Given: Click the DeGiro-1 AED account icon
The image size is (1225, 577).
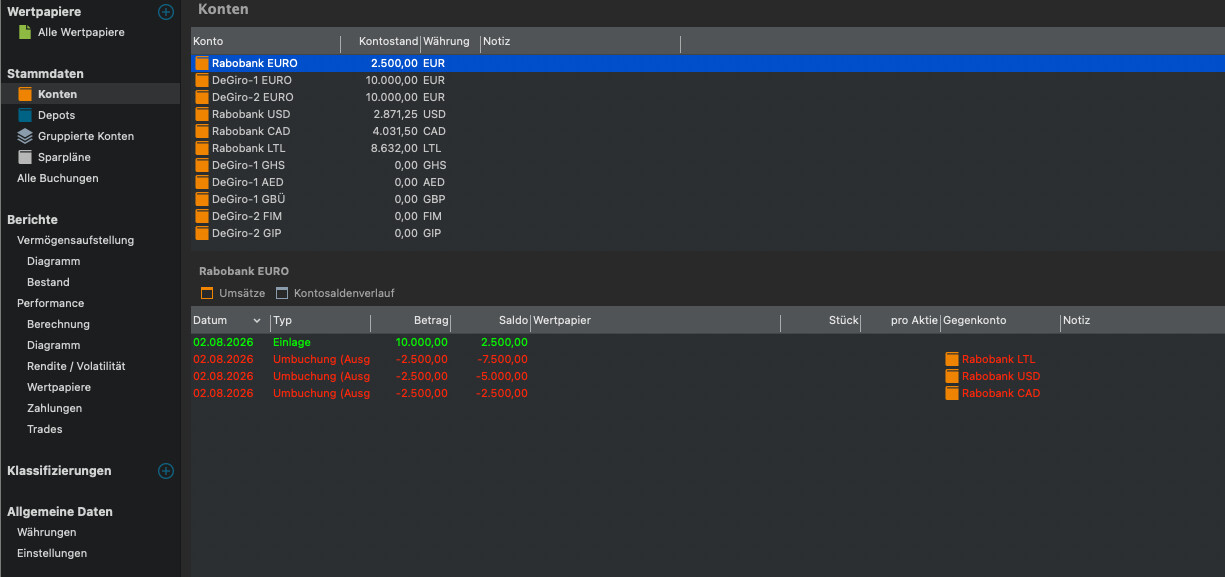Looking at the screenshot, I should [202, 182].
